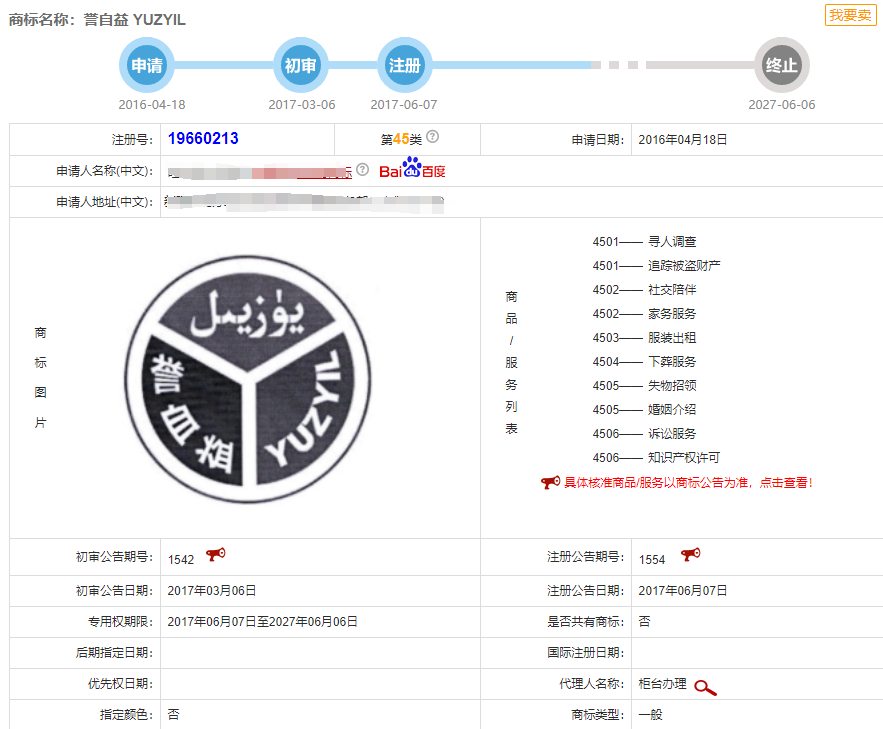Click the 申请日期 value 2016年04月18日
Screen dimensions: 883x729
tap(683, 140)
